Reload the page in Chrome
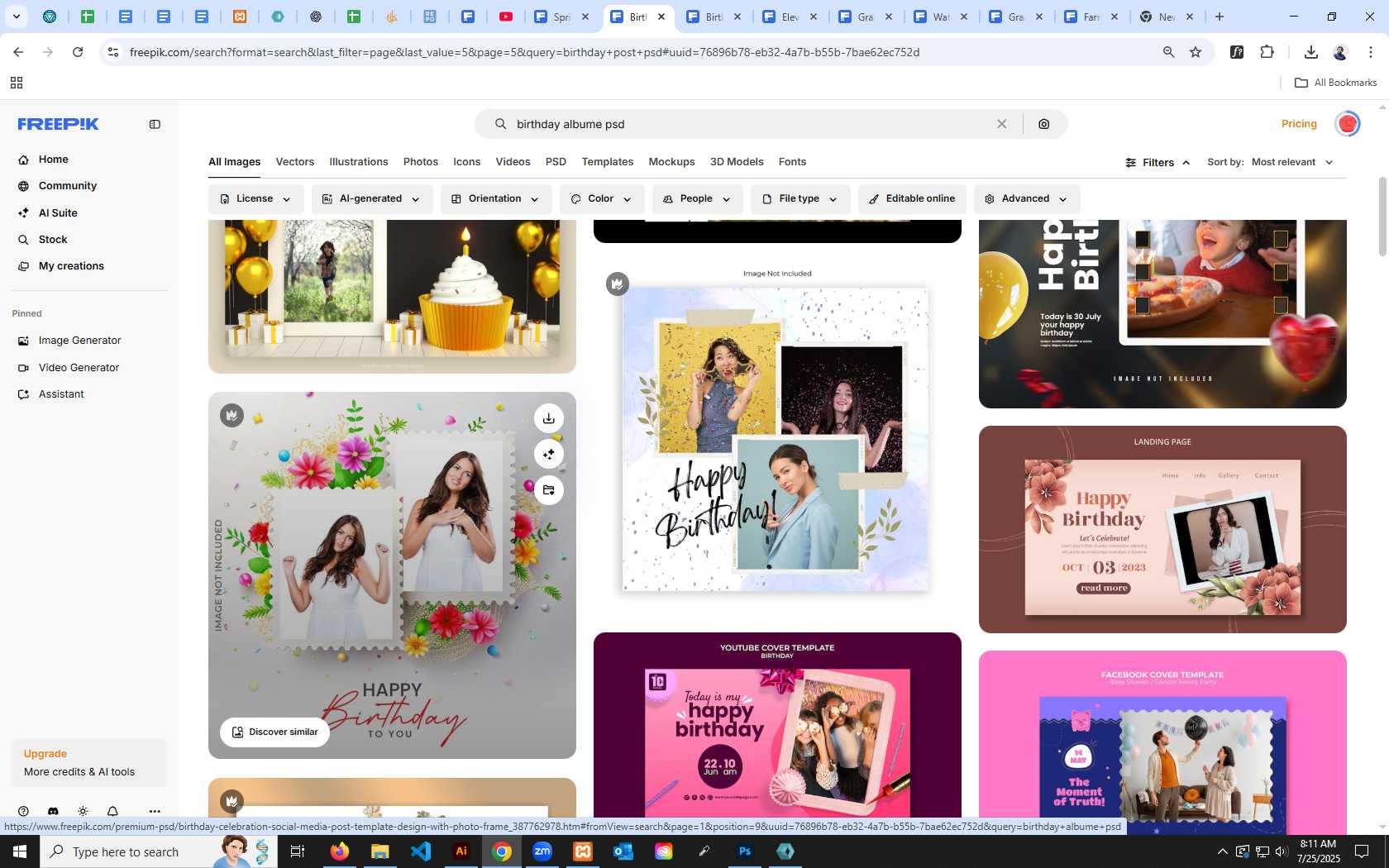This screenshot has height=868, width=1389. click(x=78, y=52)
